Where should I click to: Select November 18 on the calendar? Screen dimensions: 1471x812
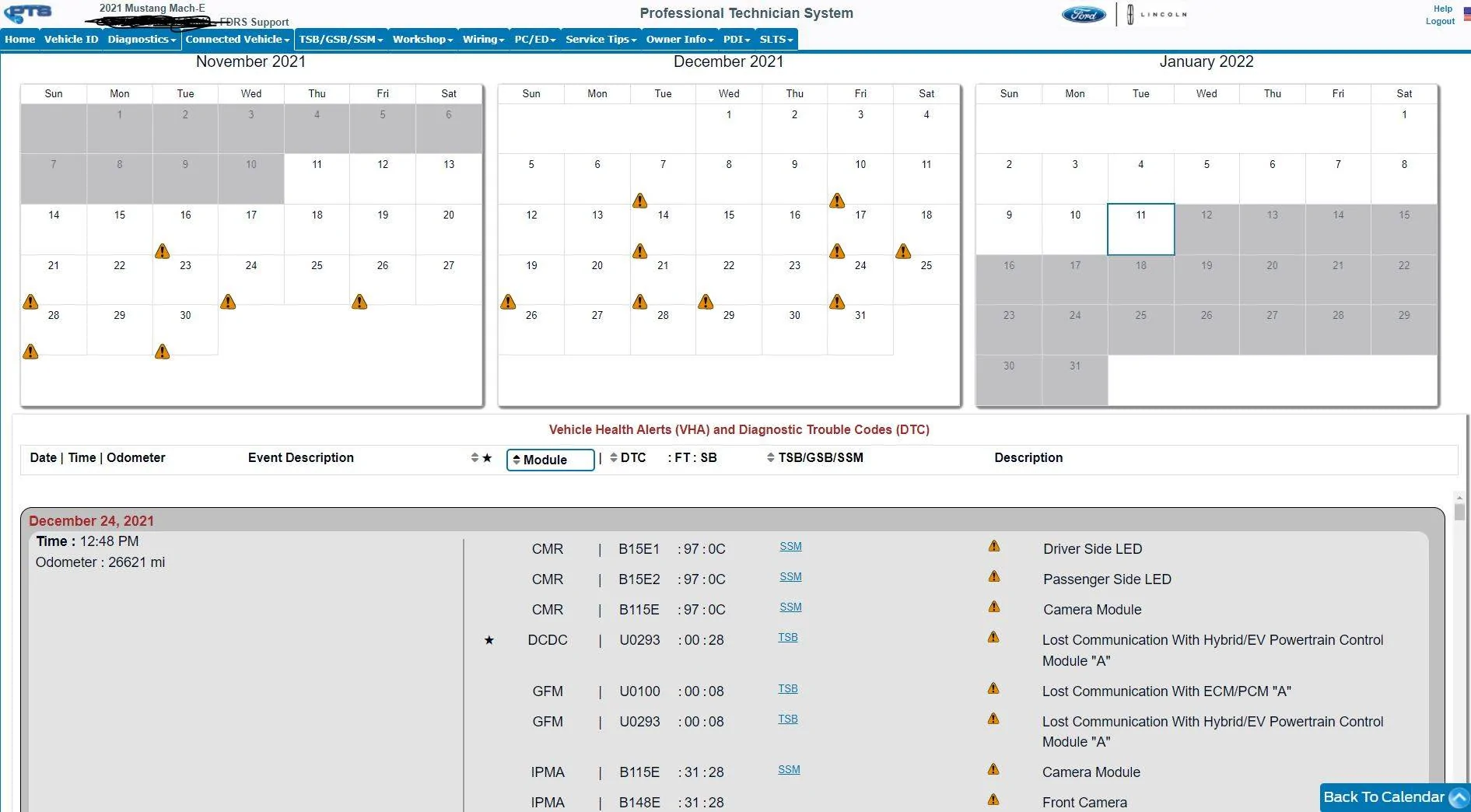(x=317, y=229)
